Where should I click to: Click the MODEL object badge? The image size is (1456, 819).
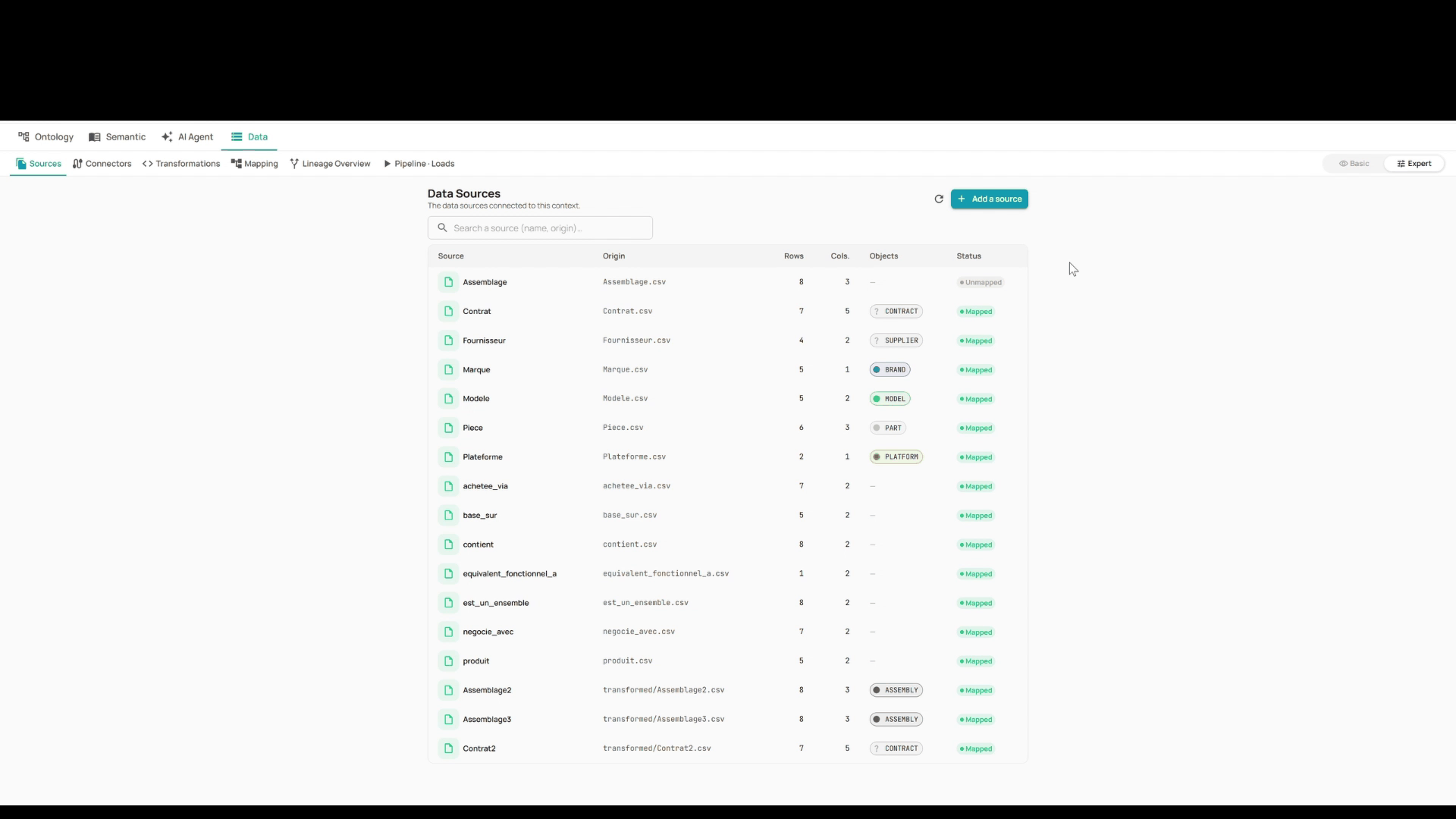(890, 399)
